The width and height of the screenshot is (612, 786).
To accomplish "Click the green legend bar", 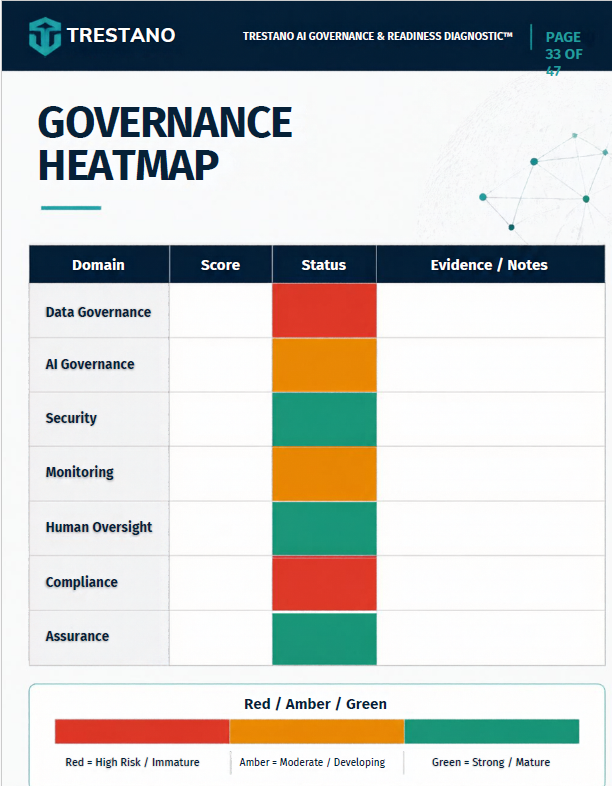I will (x=492, y=731).
